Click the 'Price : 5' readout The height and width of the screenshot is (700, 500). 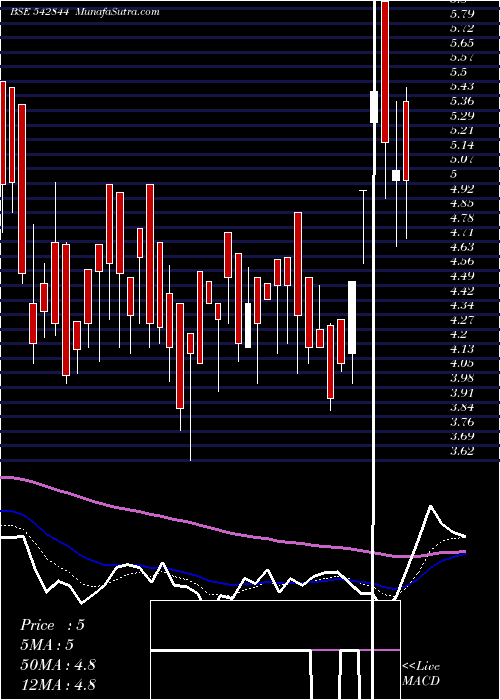pos(52,625)
